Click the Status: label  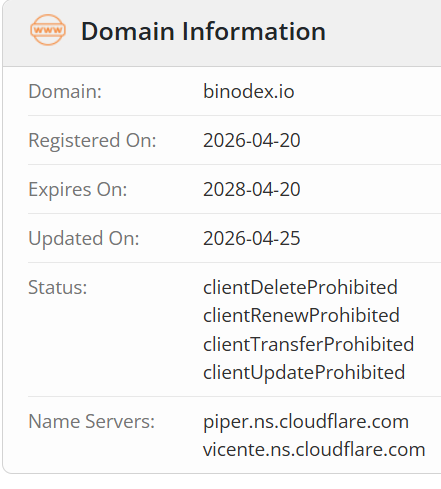click(58, 287)
